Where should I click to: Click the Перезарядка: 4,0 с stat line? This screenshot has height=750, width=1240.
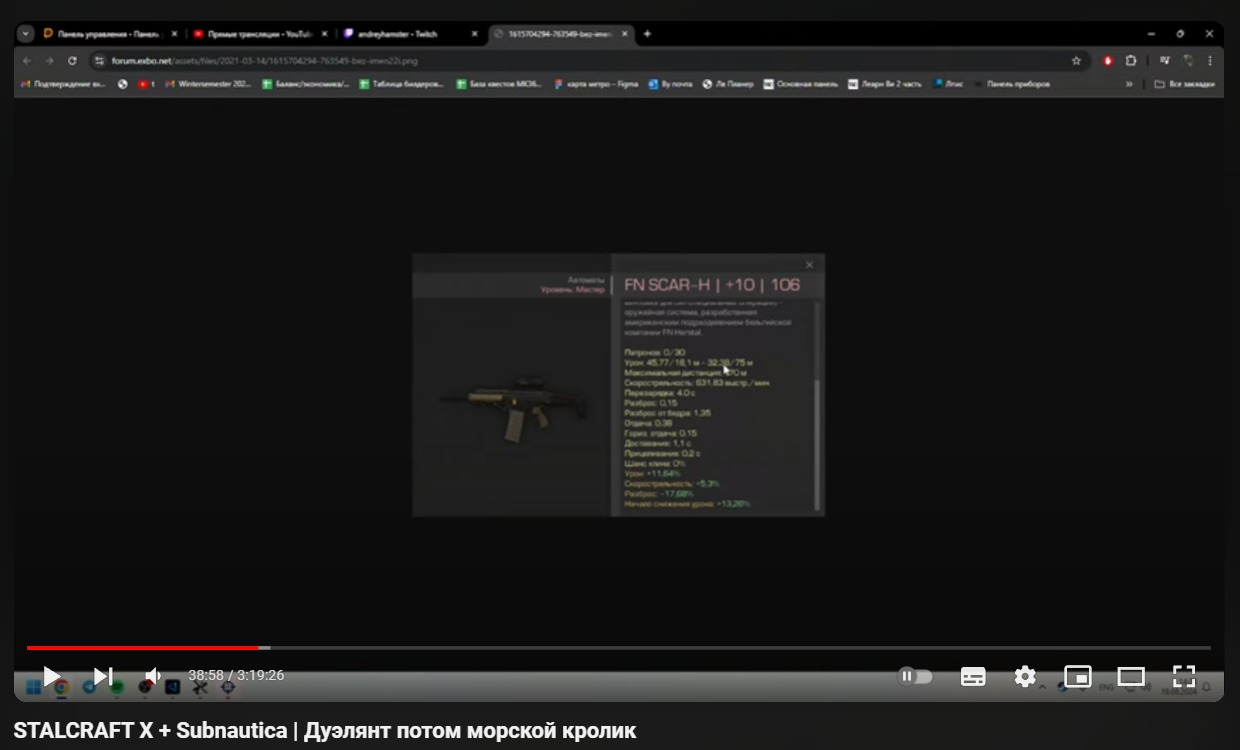click(x=659, y=392)
